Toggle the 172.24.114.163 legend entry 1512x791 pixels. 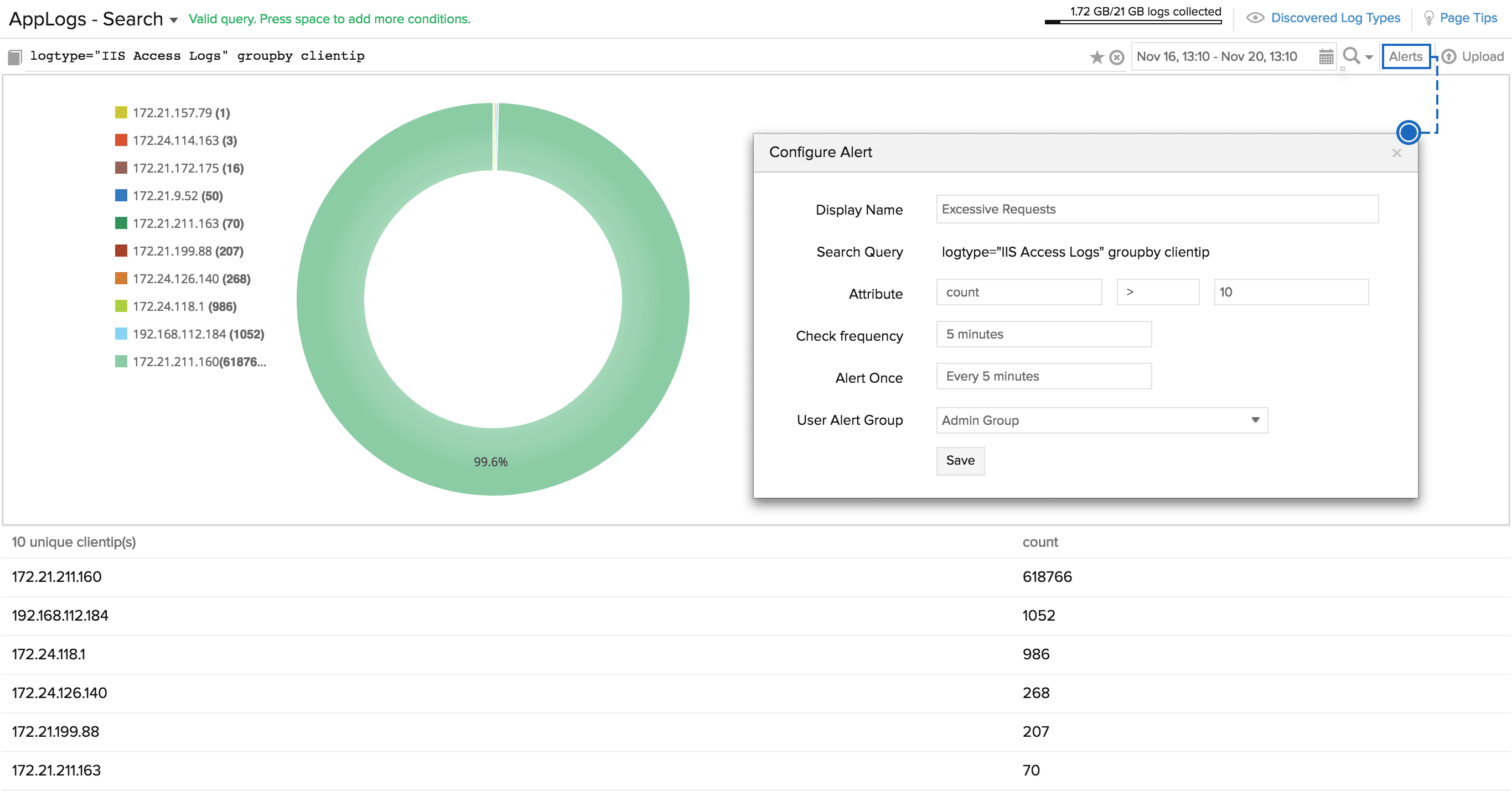pos(176,140)
